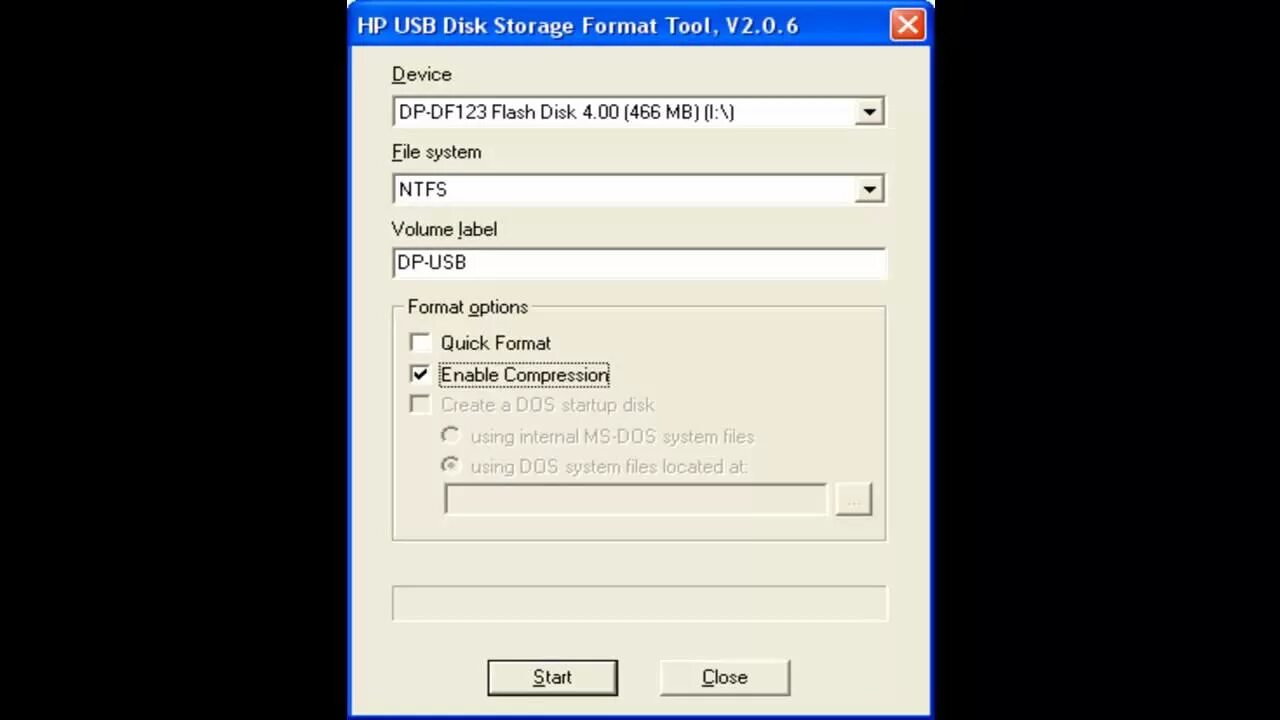Image resolution: width=1280 pixels, height=720 pixels.
Task: Close the window using the red X
Action: click(907, 25)
